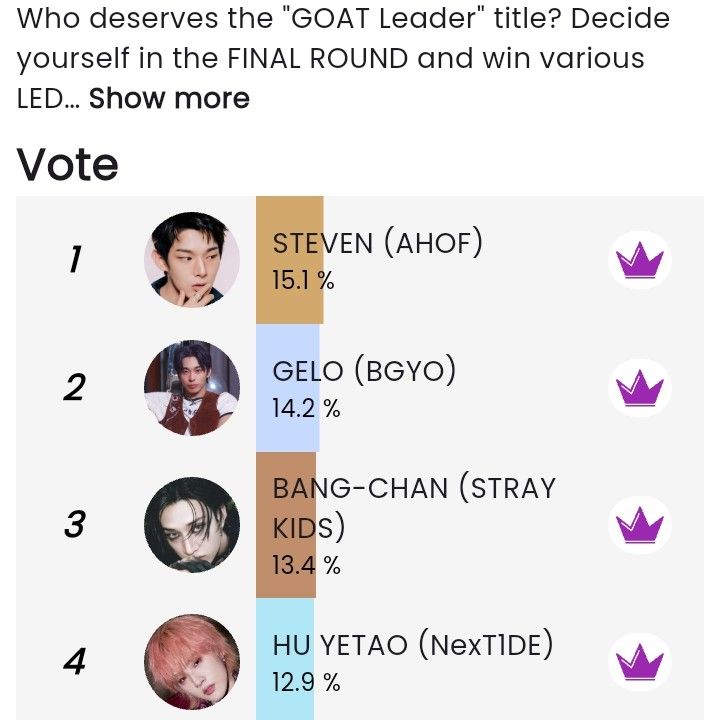The image size is (720, 720).
Task: View BANG-CHAN's avatar image
Action: [x=192, y=524]
